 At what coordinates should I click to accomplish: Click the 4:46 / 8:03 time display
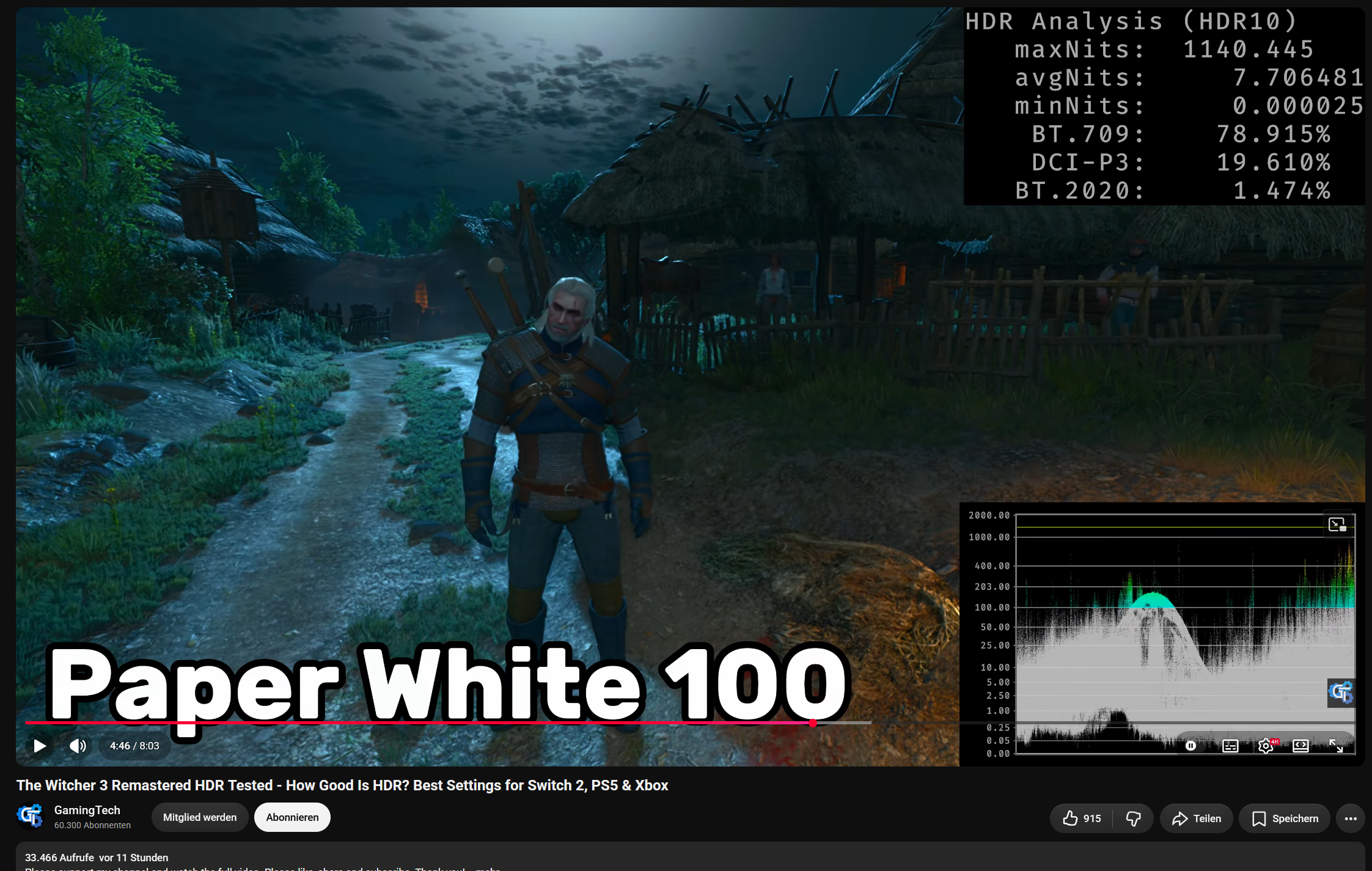(x=134, y=746)
